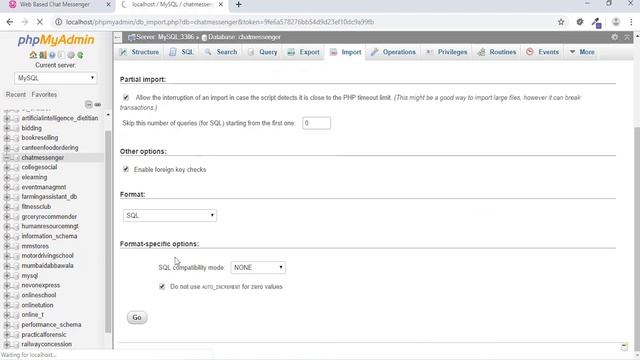Expand the onlineschool database node
The width and height of the screenshot is (640, 360).
tap(7, 295)
